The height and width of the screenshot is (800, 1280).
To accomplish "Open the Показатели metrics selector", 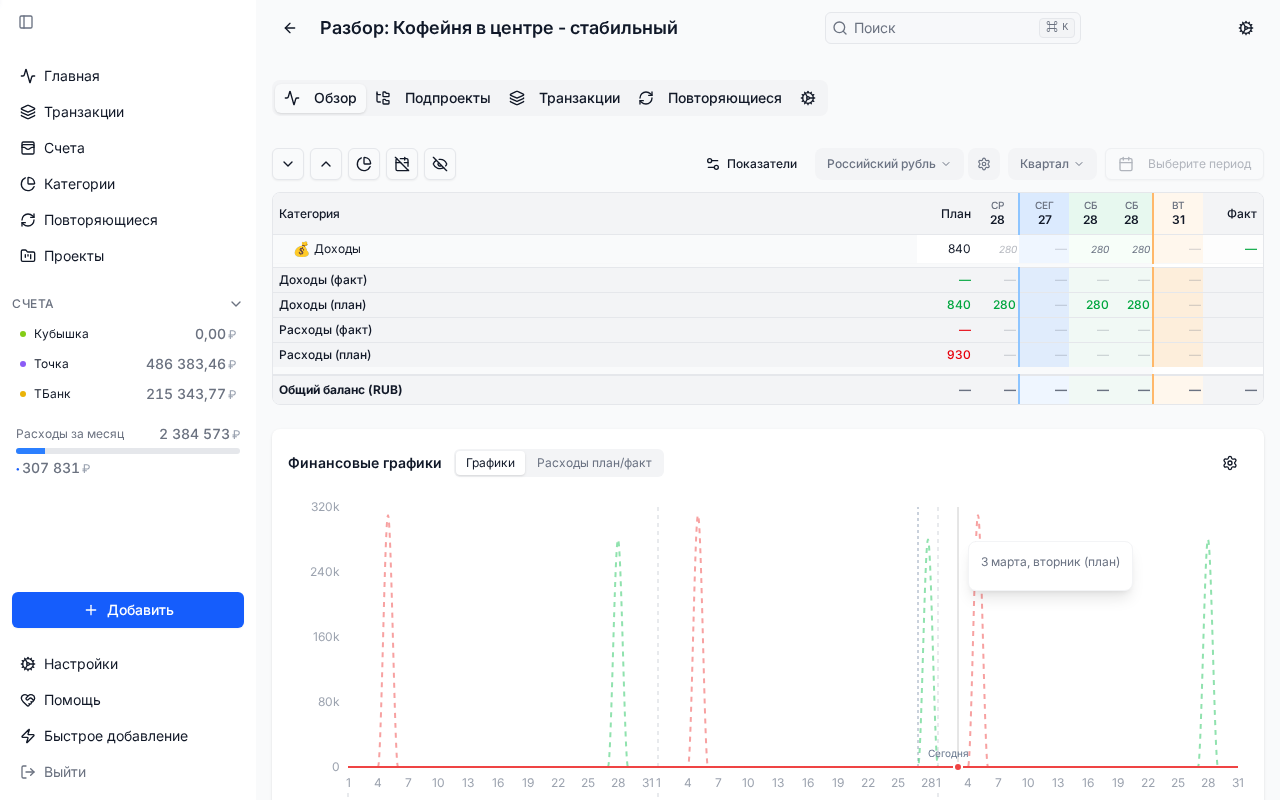I will pos(751,164).
